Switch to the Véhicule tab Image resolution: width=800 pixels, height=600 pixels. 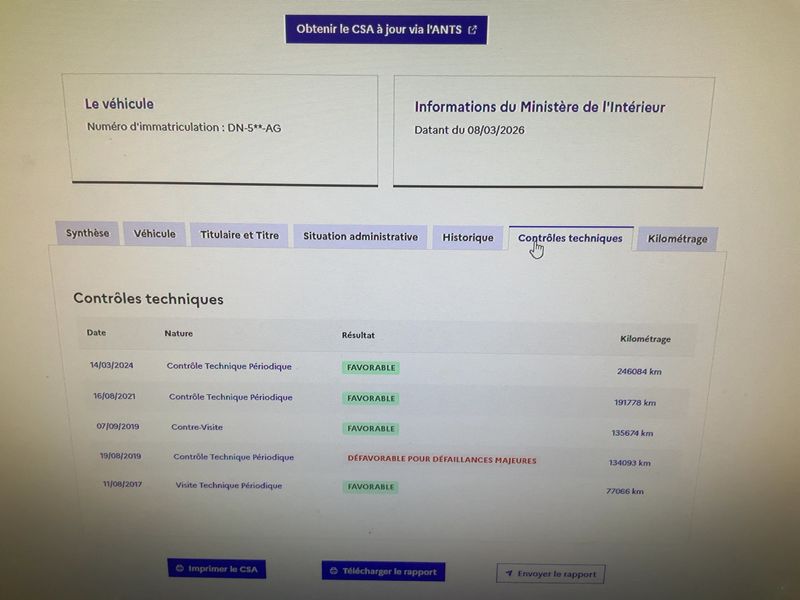[x=155, y=234]
